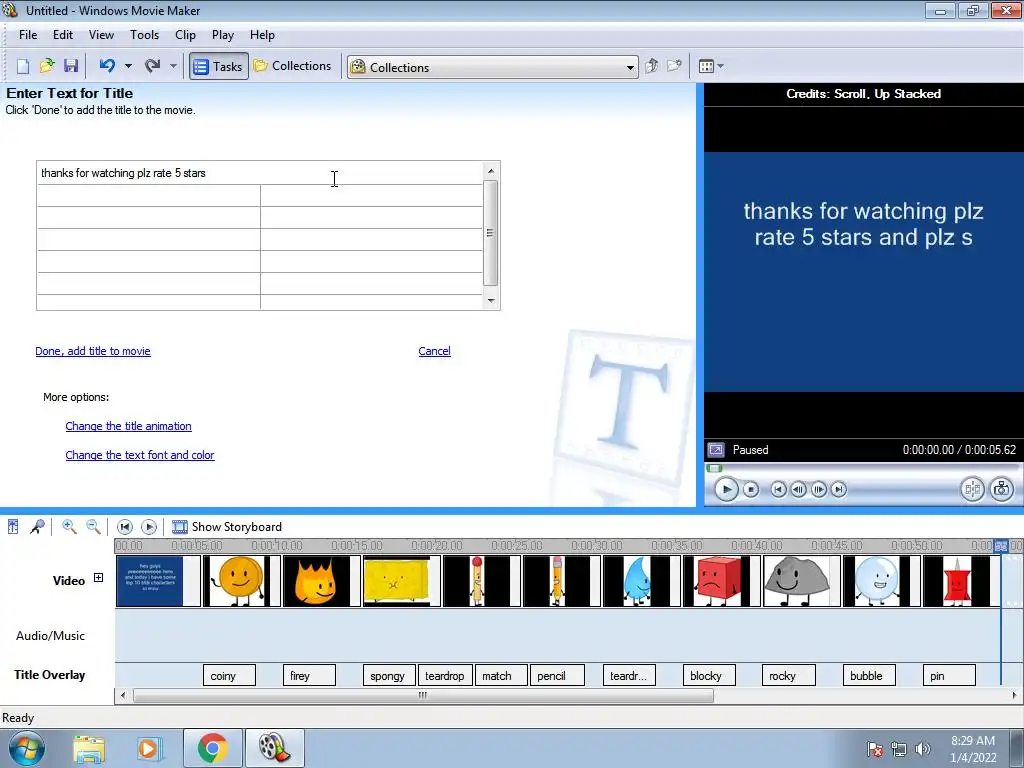Open the Play menu
Image resolution: width=1024 pixels, height=768 pixels.
coord(223,35)
